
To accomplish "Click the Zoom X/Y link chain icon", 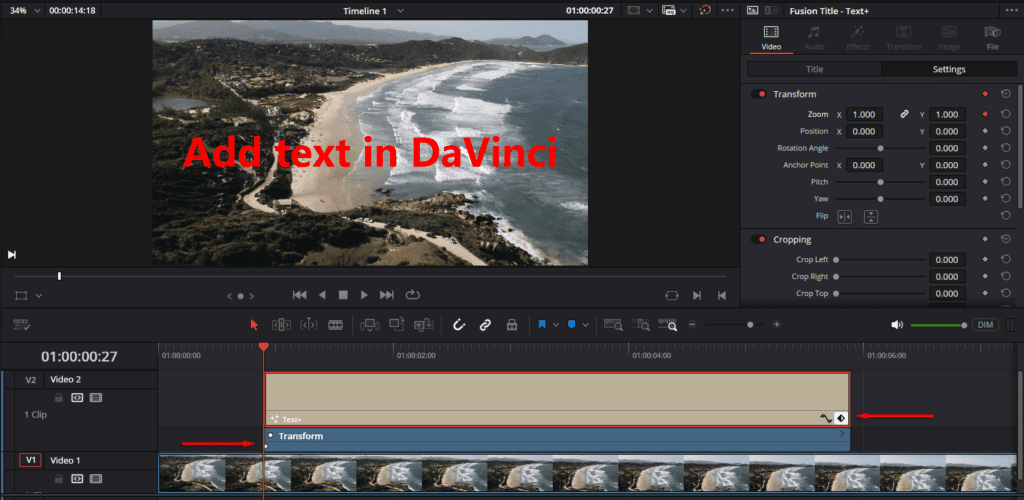I will (905, 114).
